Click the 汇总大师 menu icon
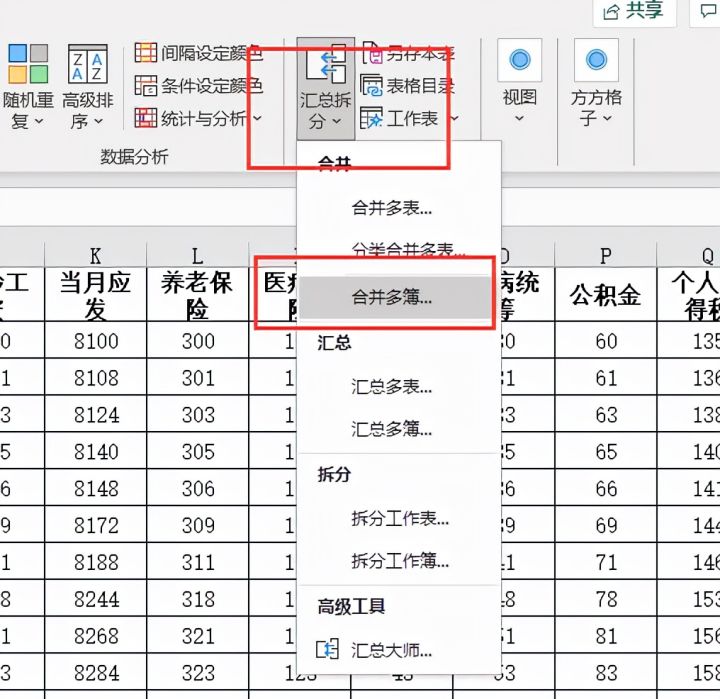 click(327, 649)
